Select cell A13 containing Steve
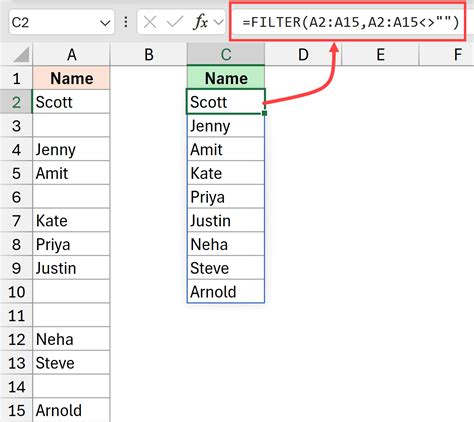The image size is (474, 422). (71, 363)
